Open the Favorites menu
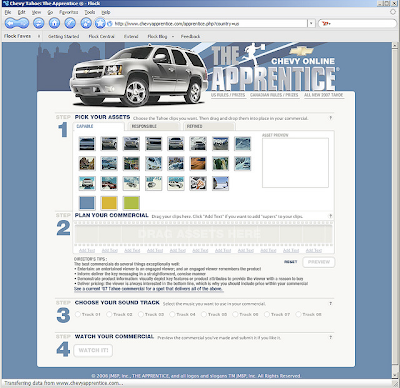The image size is (400, 388). point(68,12)
